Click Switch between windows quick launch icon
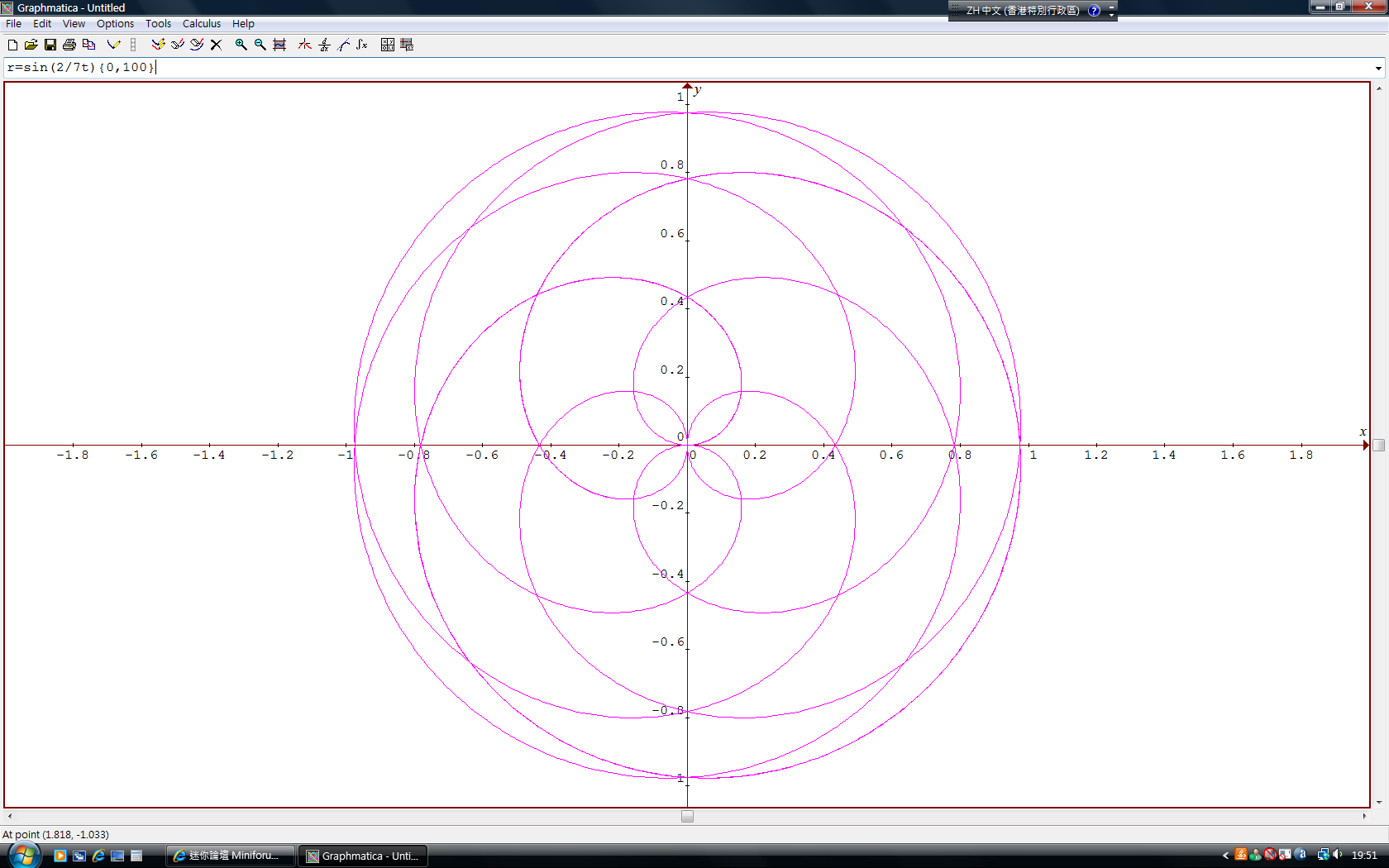 pos(79,856)
